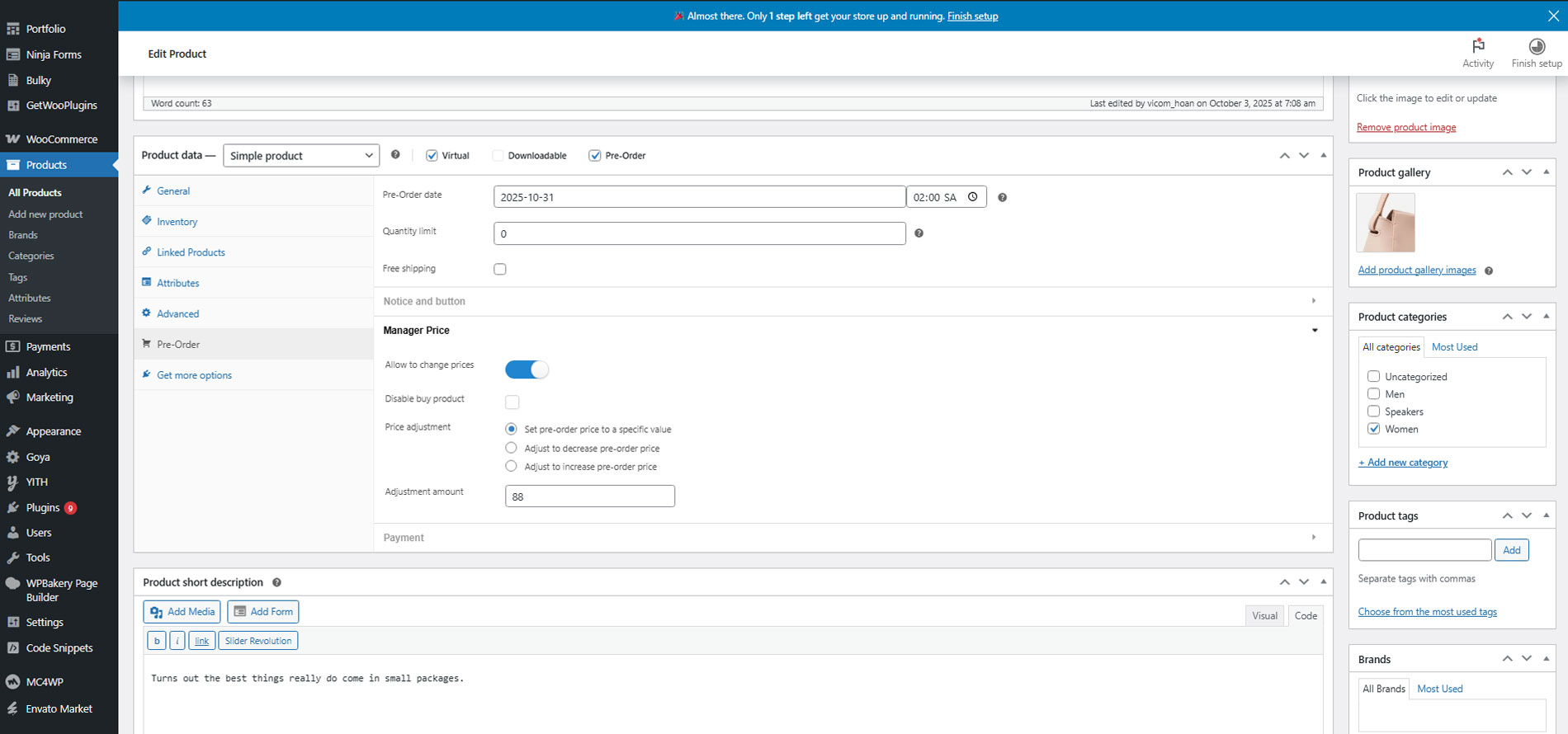
Task: Enable the Free shipping checkbox
Action: pos(500,269)
